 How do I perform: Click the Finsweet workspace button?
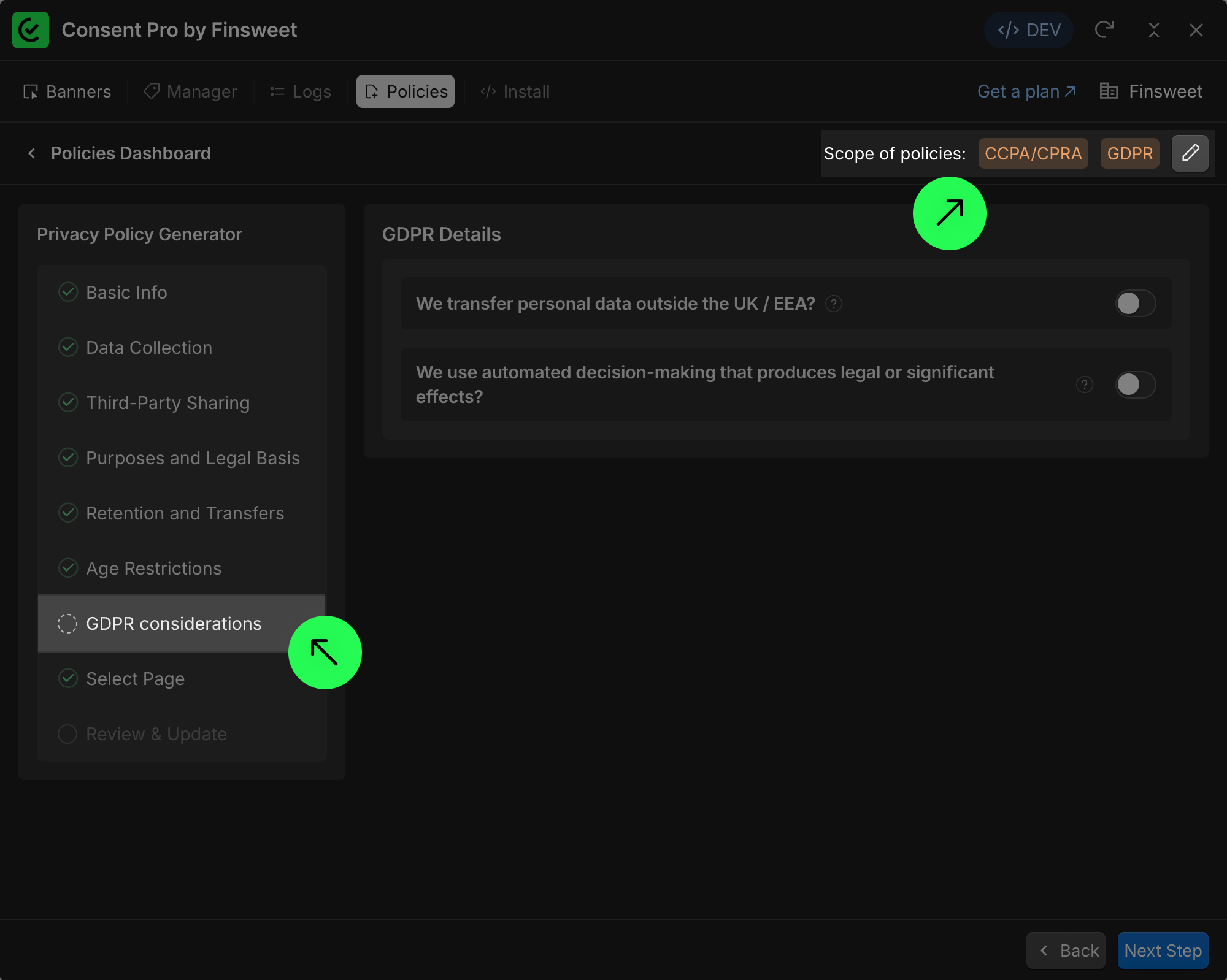[1151, 91]
